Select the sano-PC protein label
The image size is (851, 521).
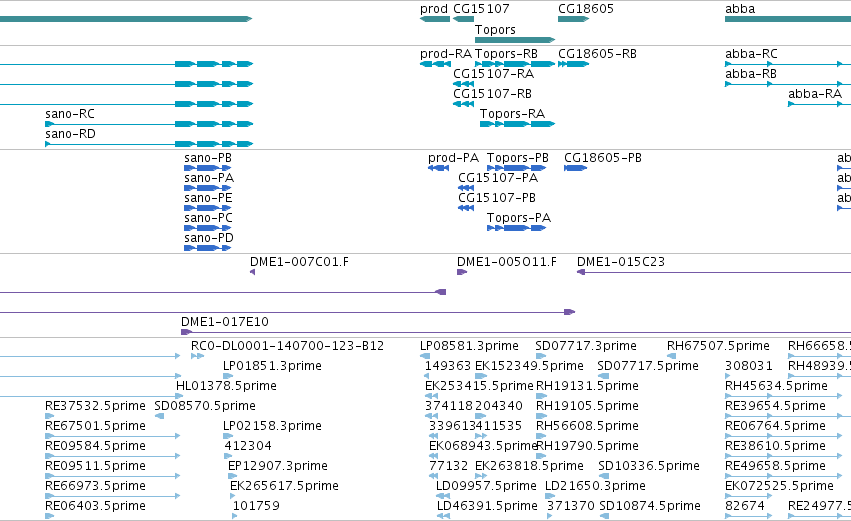pos(208,219)
